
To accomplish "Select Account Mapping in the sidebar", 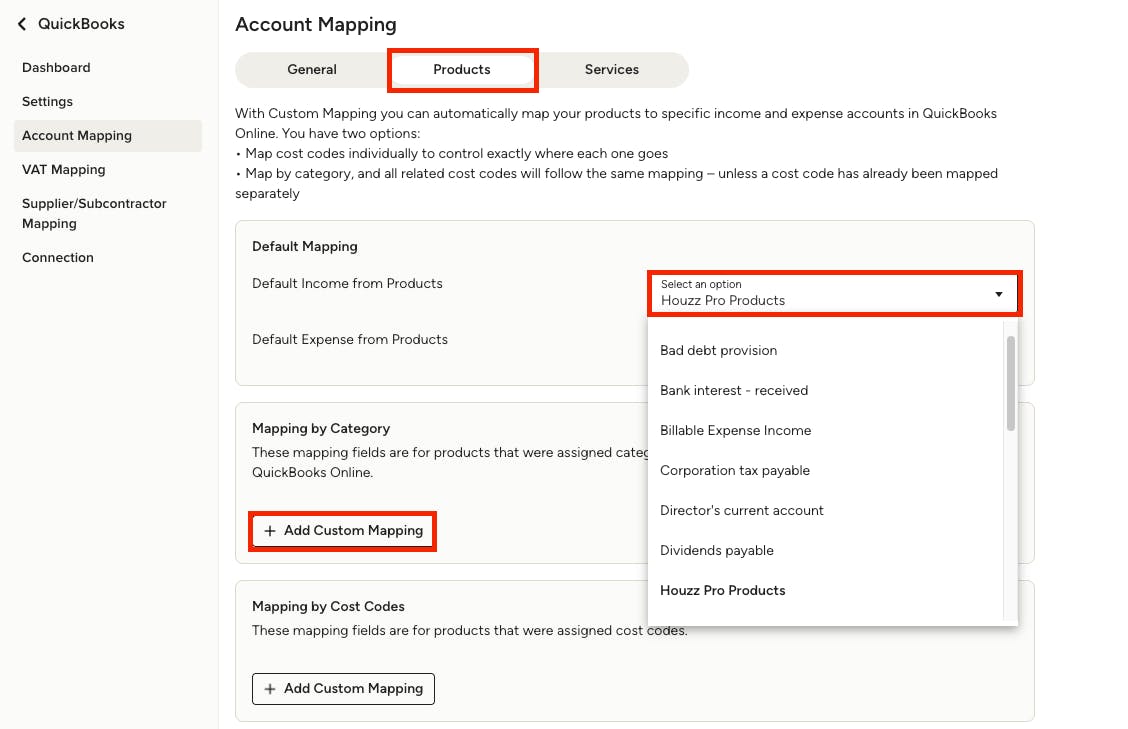I will tap(108, 135).
